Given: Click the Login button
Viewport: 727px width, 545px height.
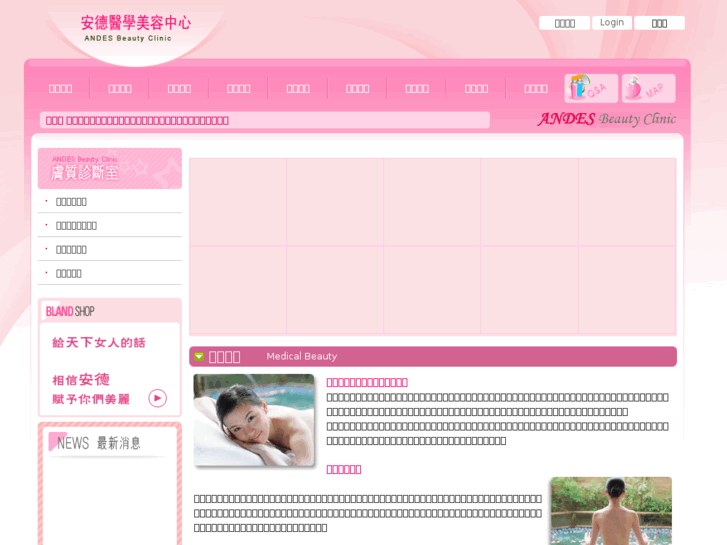Looking at the screenshot, I should point(612,23).
